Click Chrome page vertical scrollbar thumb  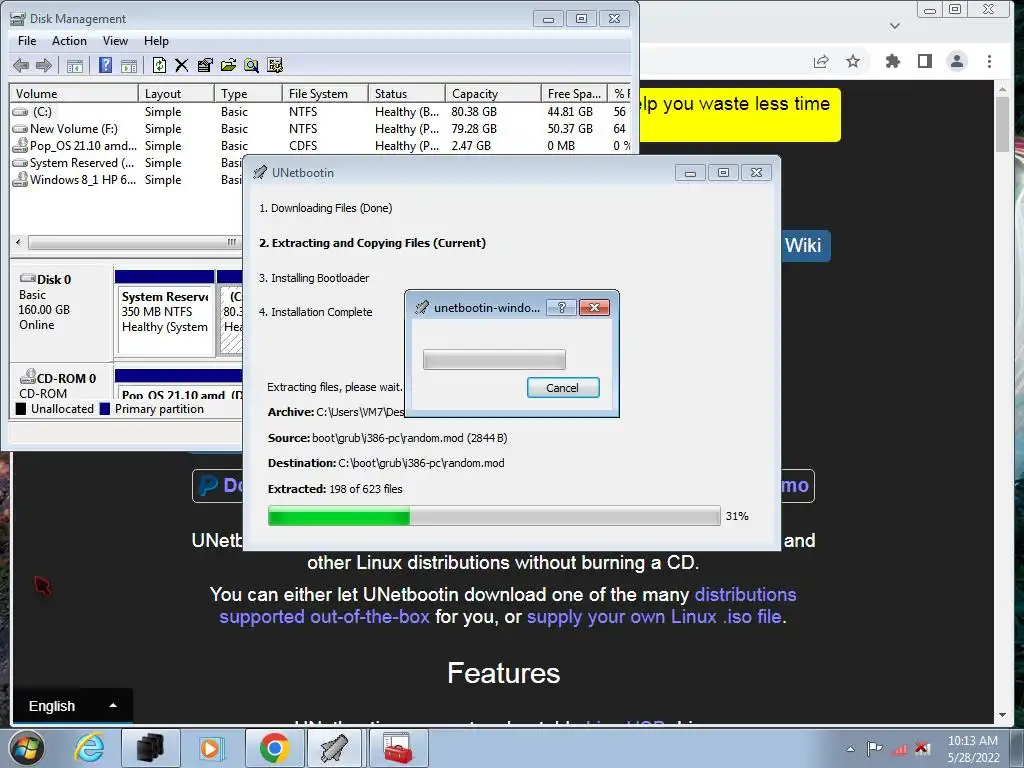click(x=1002, y=124)
